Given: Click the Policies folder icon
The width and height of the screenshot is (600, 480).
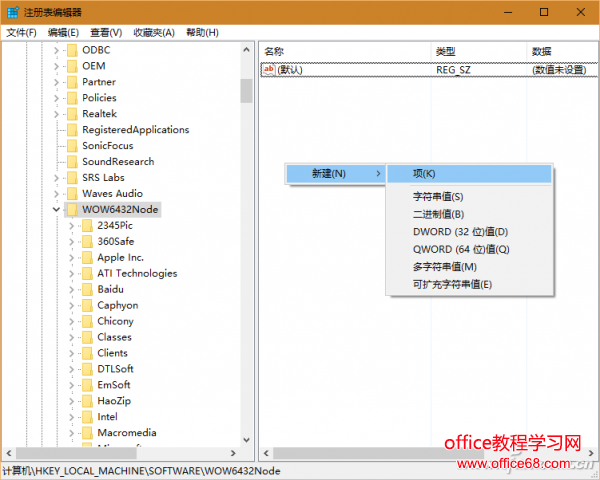Looking at the screenshot, I should (72, 98).
